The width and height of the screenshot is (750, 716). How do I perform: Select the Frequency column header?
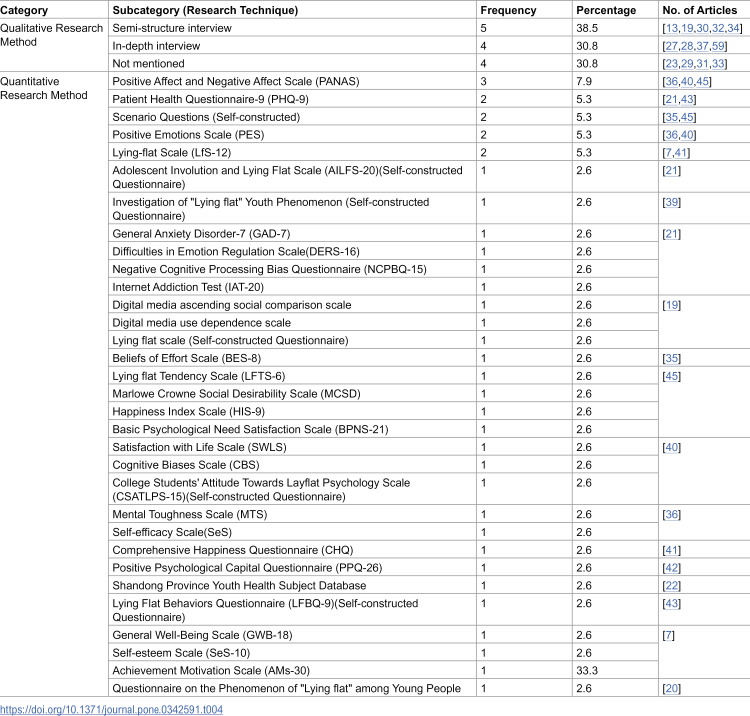click(x=508, y=10)
